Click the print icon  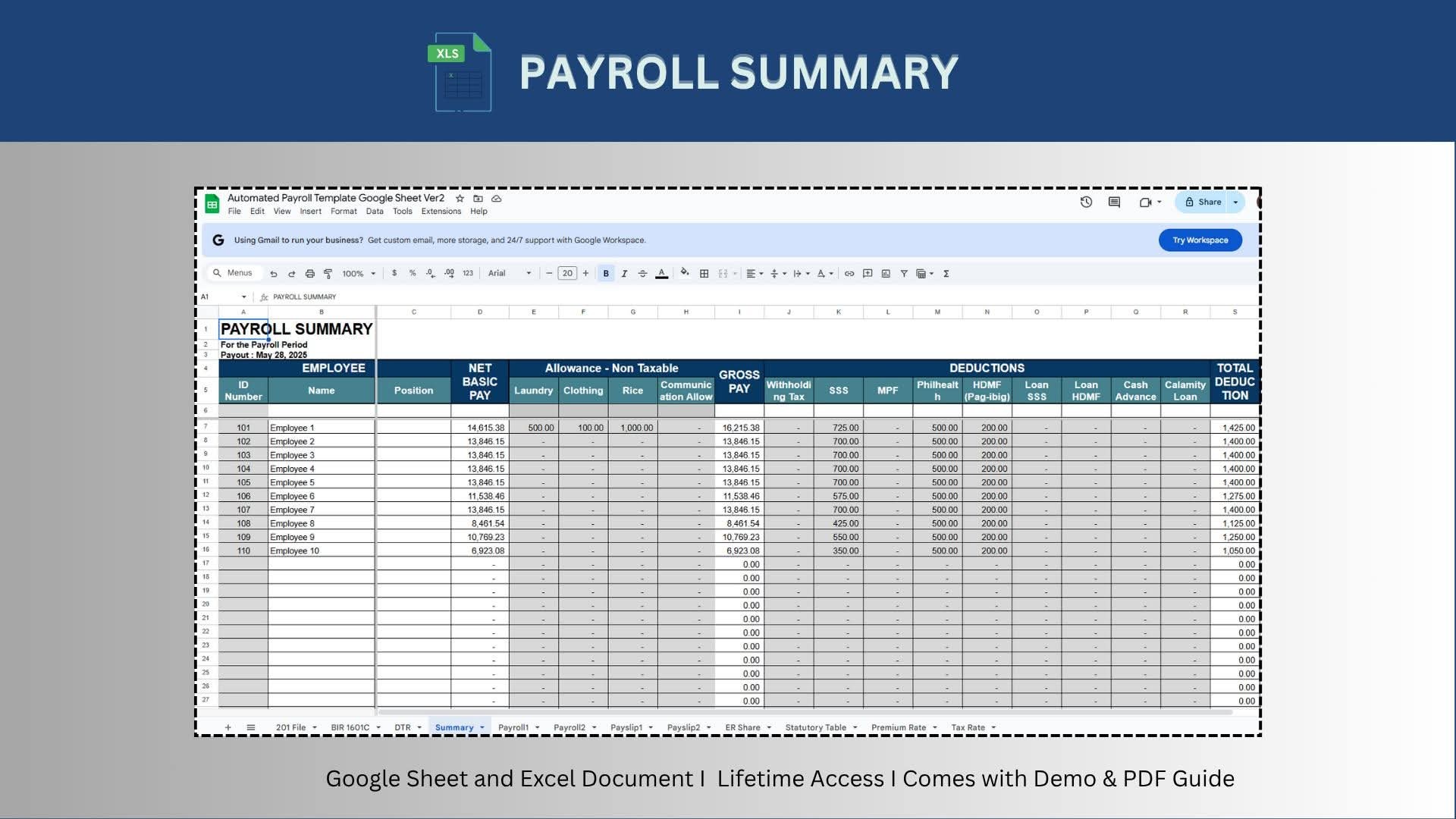click(x=309, y=274)
